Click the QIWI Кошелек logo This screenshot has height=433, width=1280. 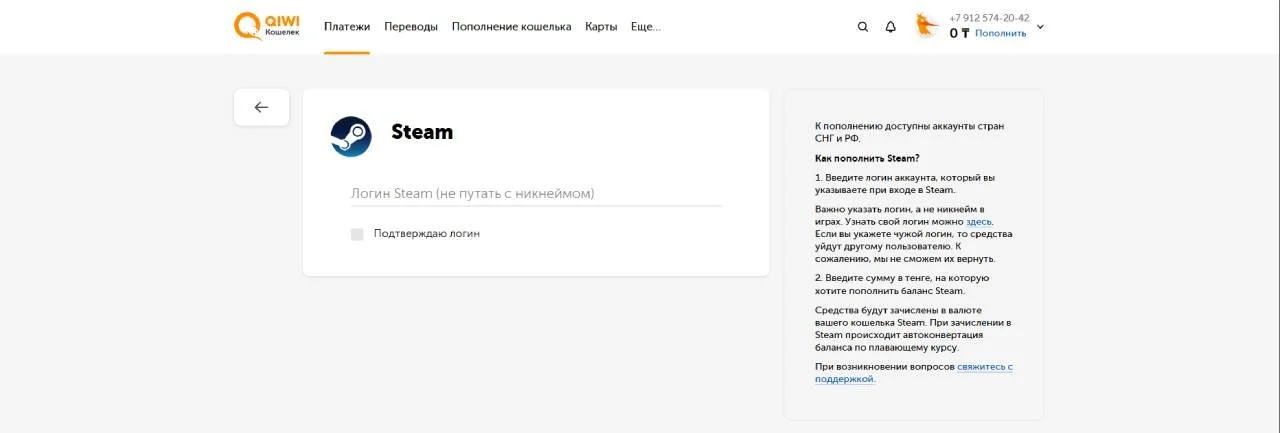tap(266, 26)
